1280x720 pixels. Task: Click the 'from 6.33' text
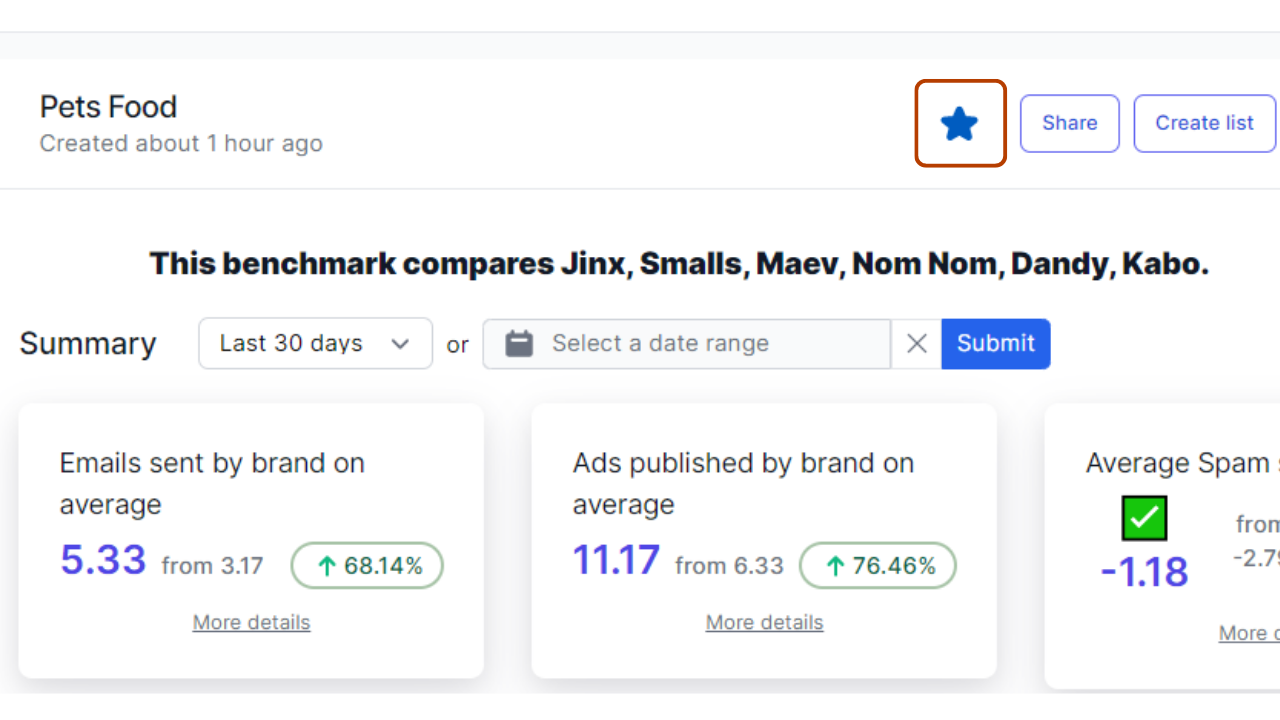point(729,566)
